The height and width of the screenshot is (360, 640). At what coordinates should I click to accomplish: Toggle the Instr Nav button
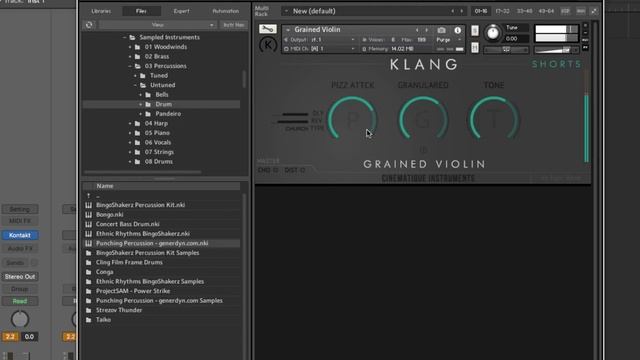tap(234, 25)
